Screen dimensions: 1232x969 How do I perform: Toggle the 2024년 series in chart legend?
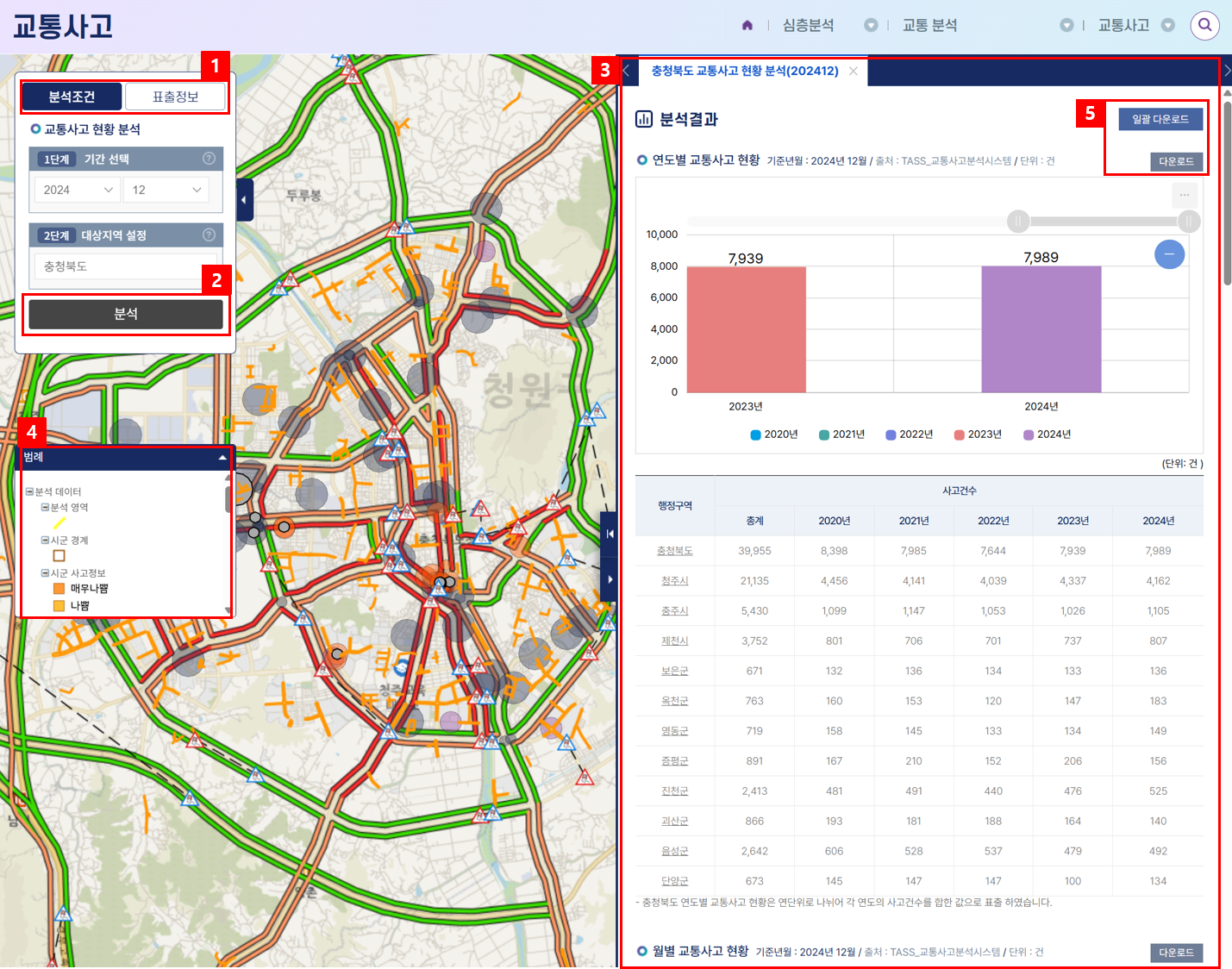(1047, 434)
